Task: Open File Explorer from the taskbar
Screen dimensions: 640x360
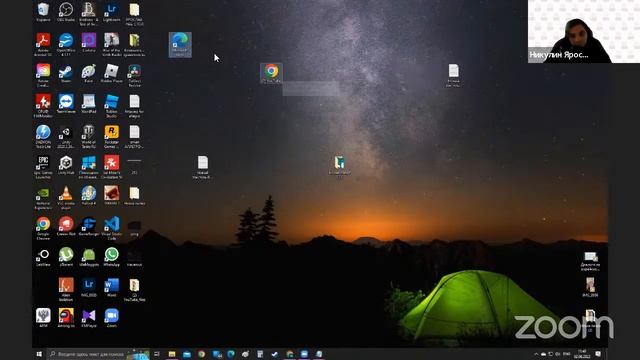Action: (172, 354)
